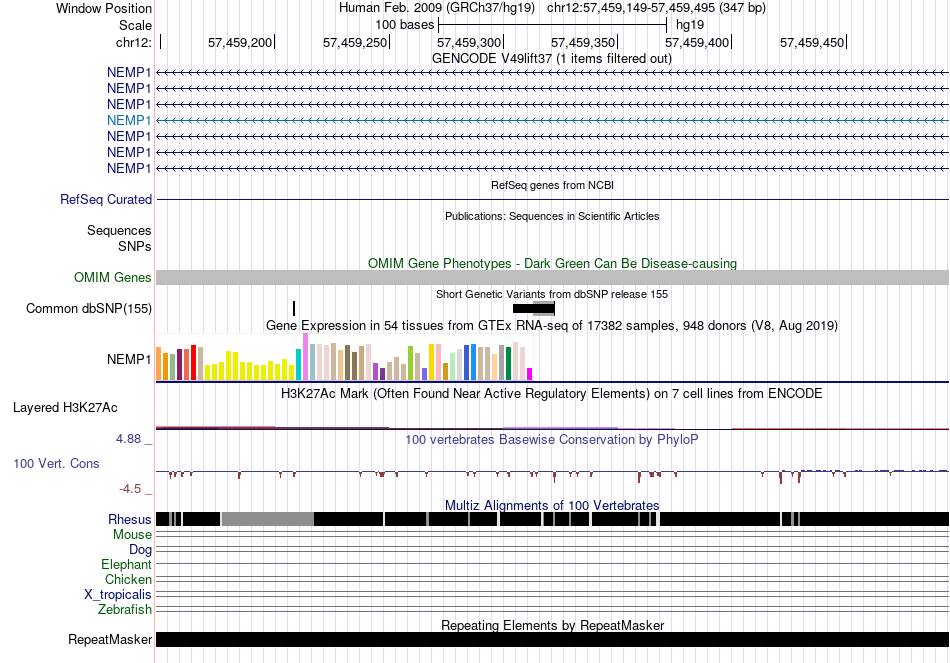Click the Chicken alignment label
This screenshot has width=950, height=663.
(128, 579)
